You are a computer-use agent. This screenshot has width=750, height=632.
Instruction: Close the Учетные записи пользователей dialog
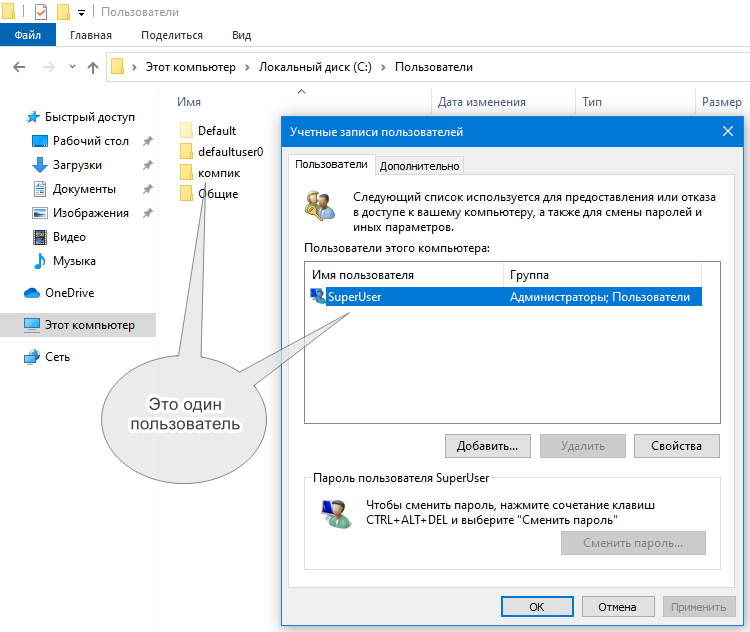point(728,131)
